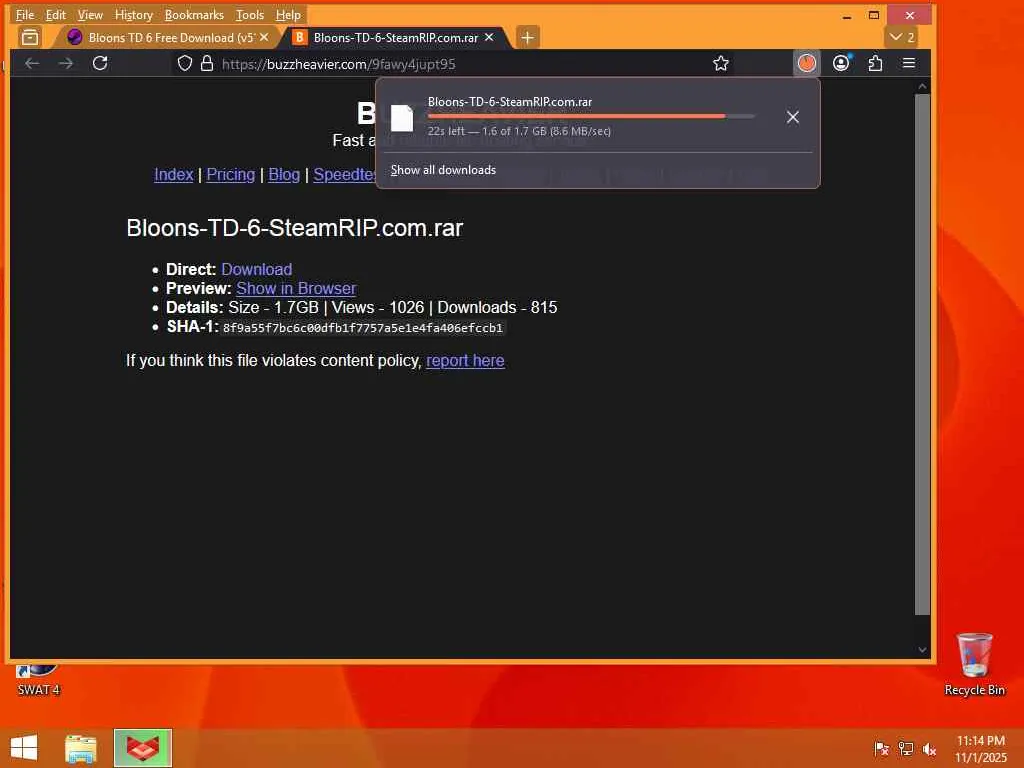Open the Recycle Bin desktop icon
The height and width of the screenshot is (768, 1024).
[974, 664]
